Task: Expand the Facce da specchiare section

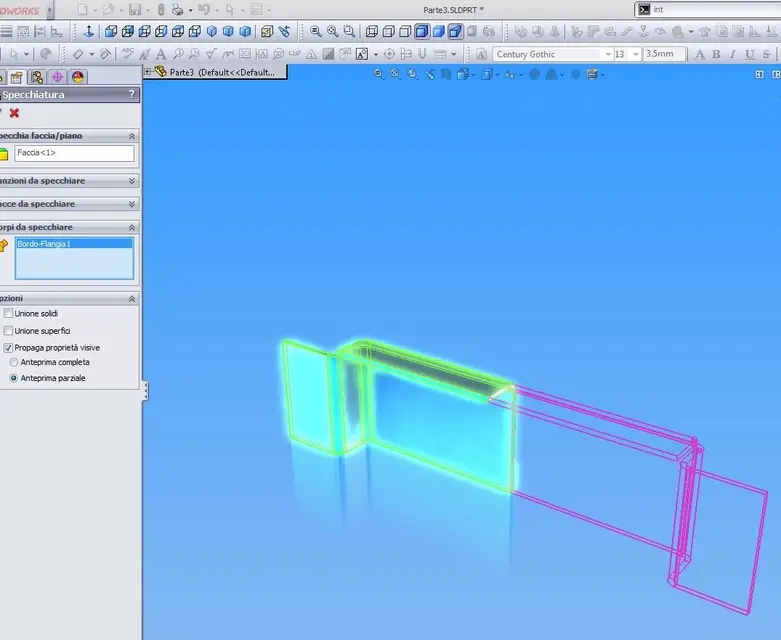Action: 132,204
